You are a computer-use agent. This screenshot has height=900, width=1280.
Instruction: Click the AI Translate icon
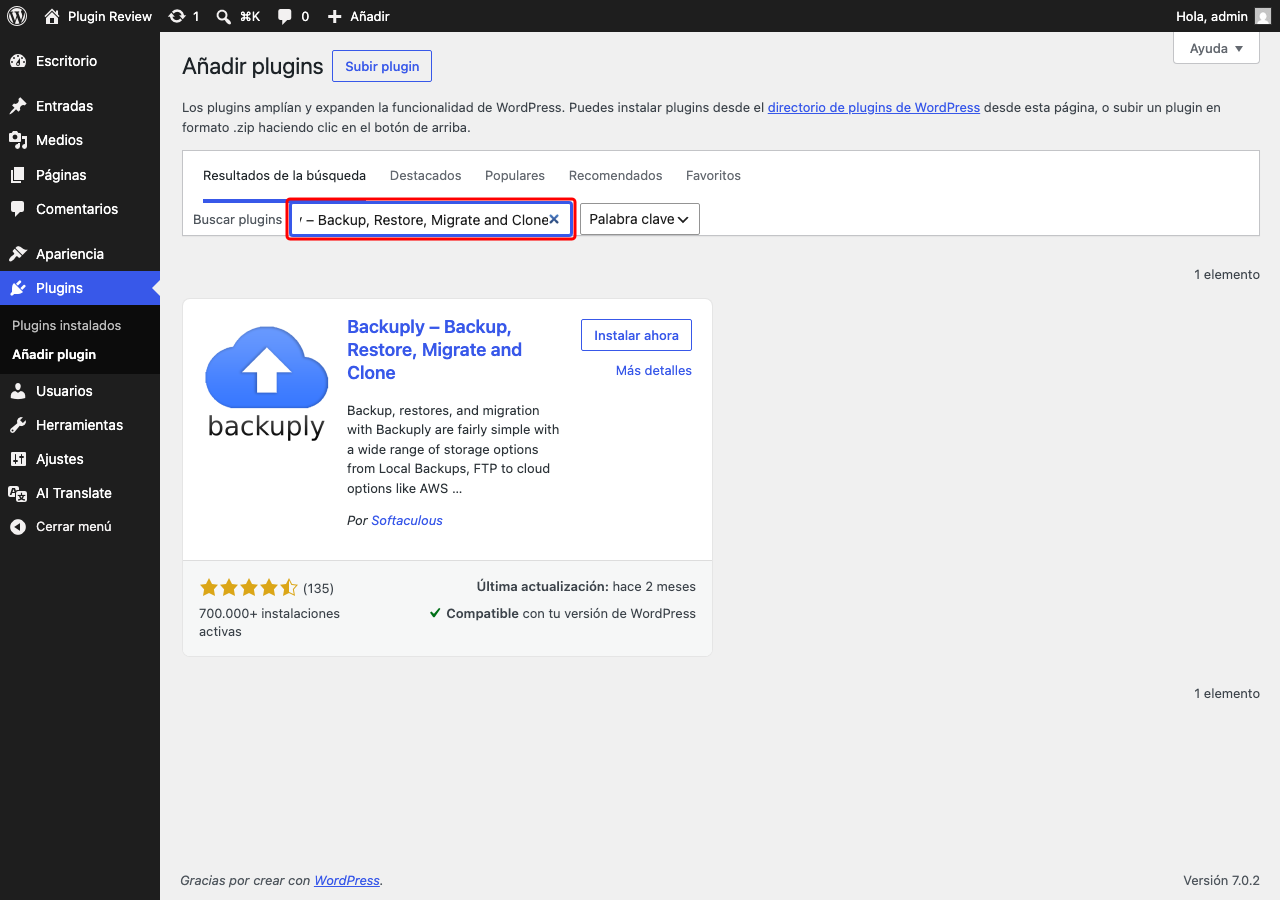[18, 493]
